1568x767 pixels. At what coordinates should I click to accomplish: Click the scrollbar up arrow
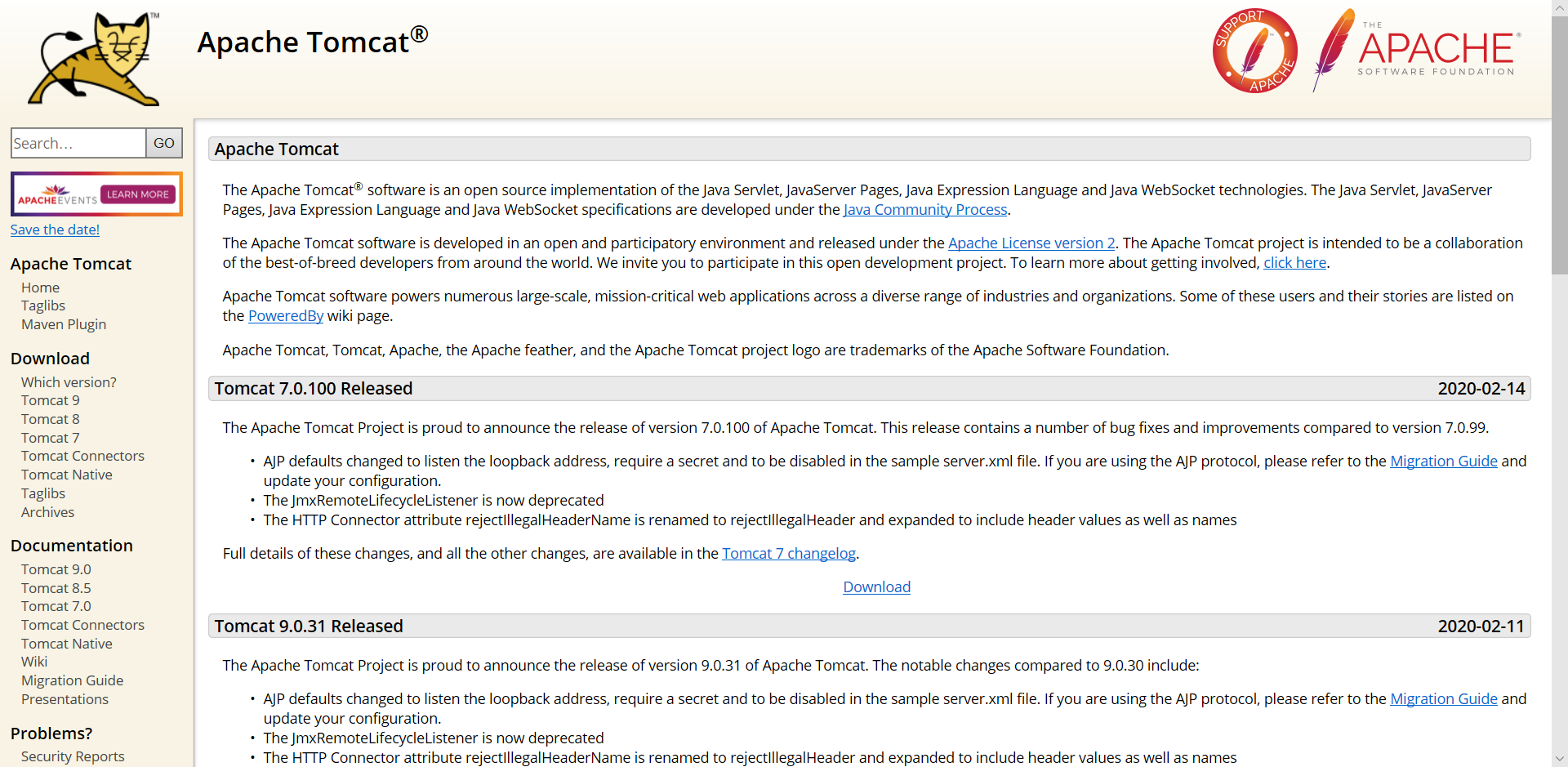tap(1560, 7)
